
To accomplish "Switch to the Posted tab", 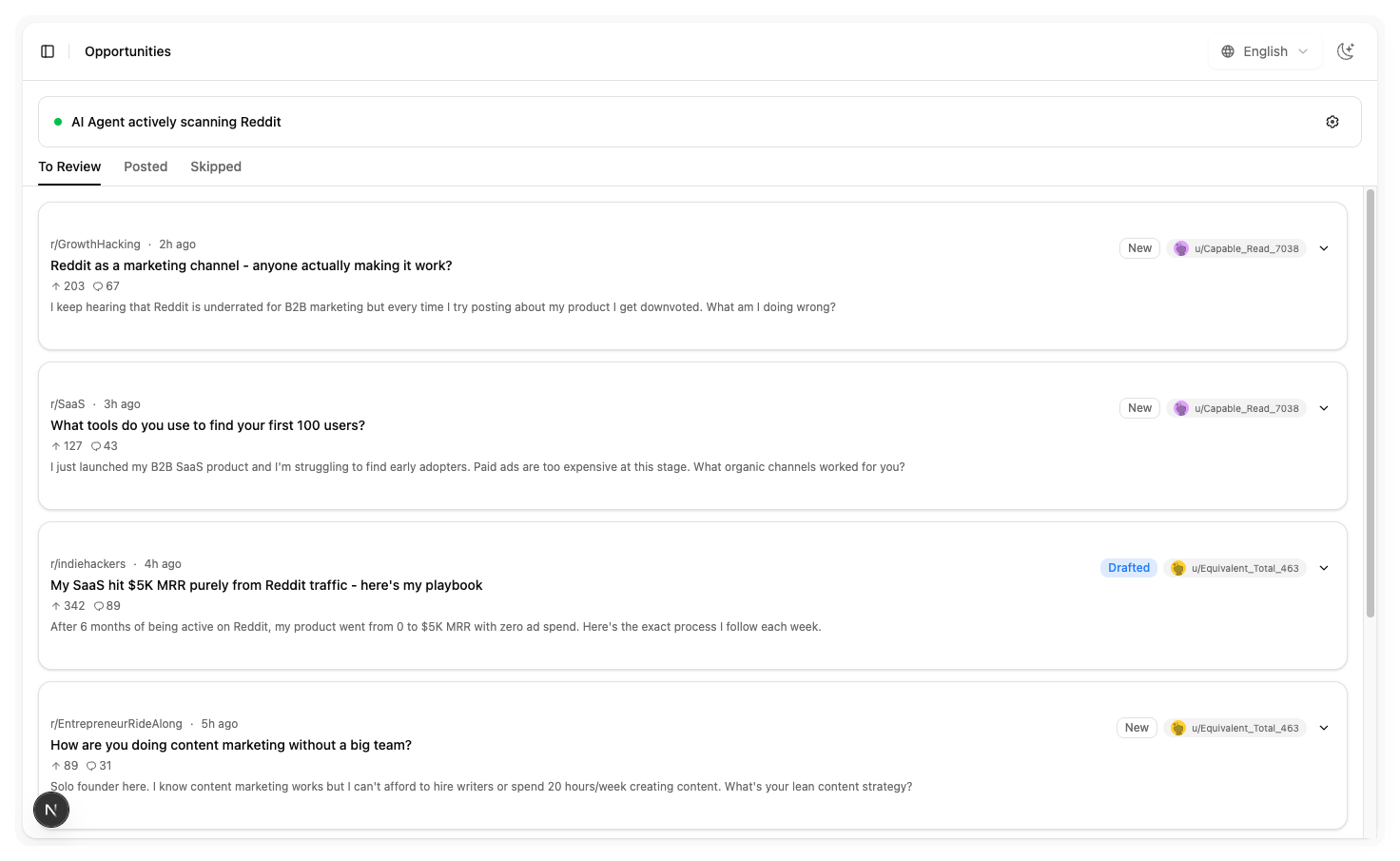I will (x=146, y=166).
